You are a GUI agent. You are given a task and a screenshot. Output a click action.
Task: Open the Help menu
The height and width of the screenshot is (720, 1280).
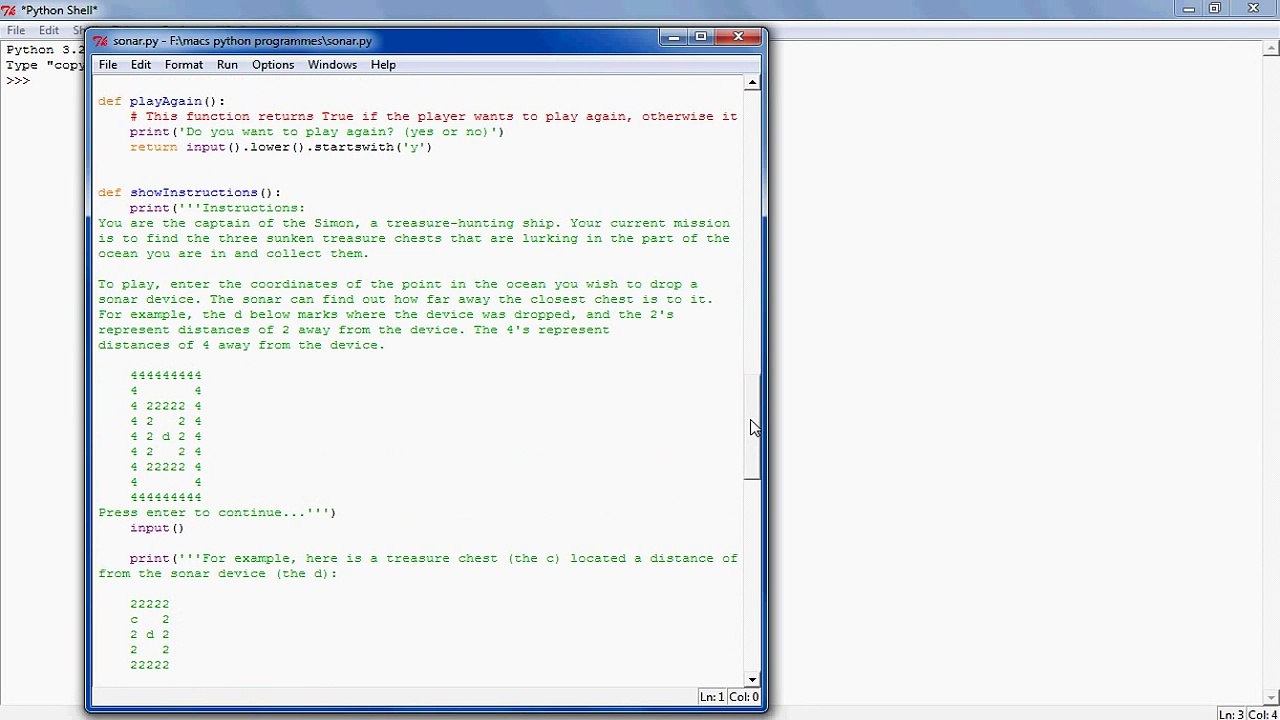(x=383, y=65)
